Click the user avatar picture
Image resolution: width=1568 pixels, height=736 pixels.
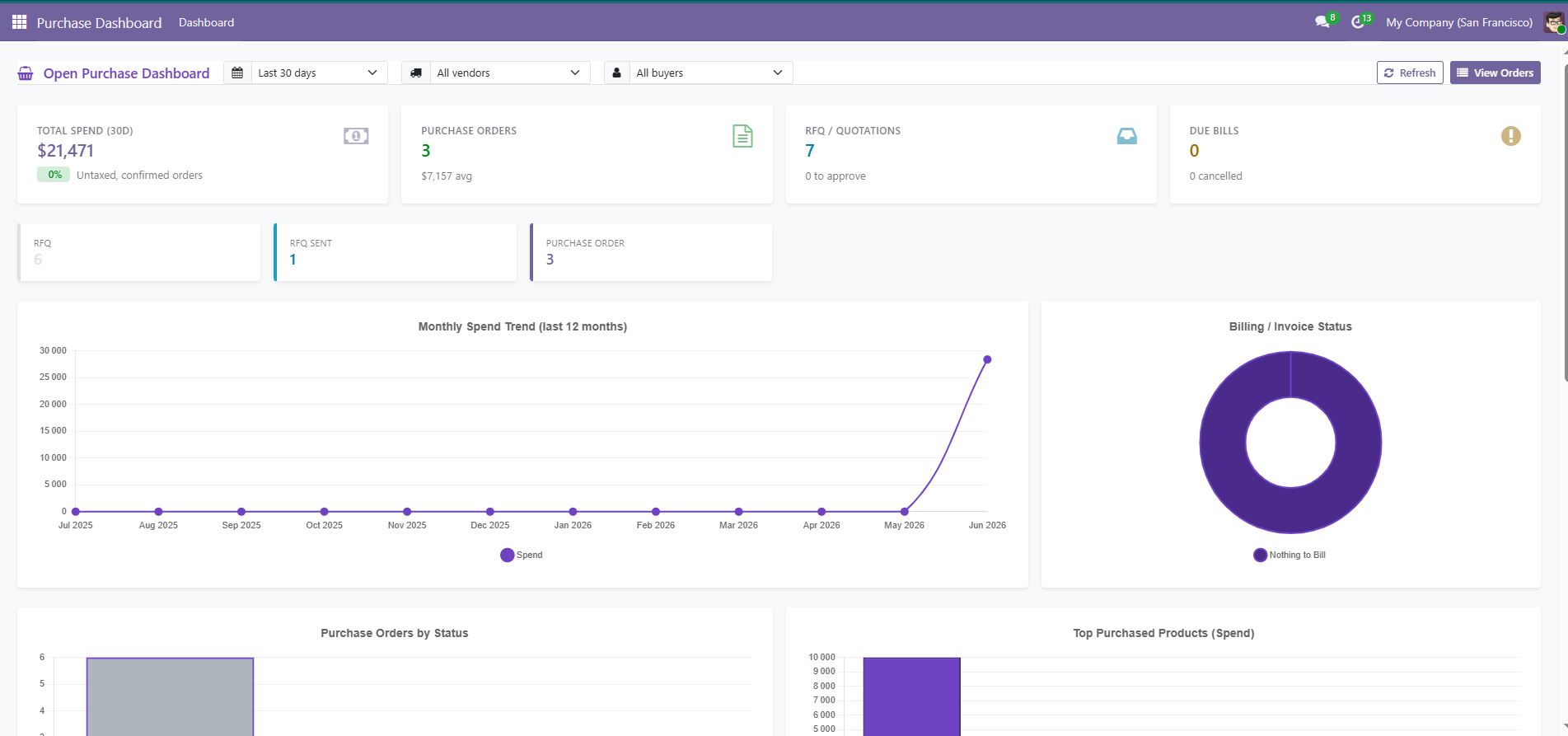pyautogui.click(x=1554, y=22)
